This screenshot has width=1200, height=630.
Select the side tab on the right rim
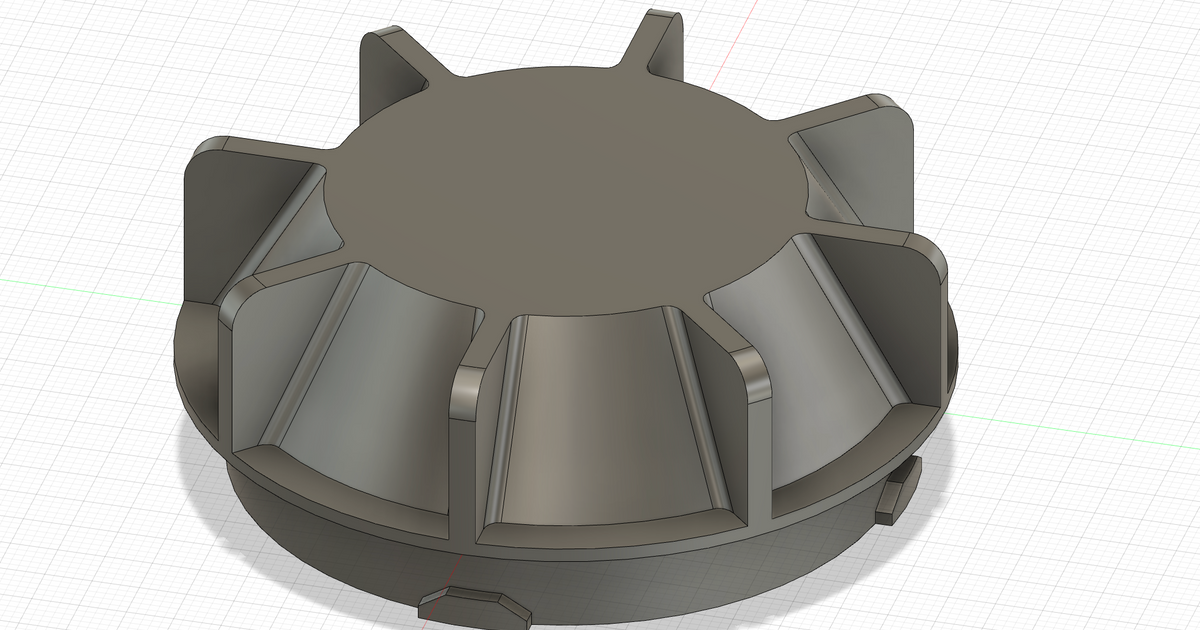tap(895, 490)
